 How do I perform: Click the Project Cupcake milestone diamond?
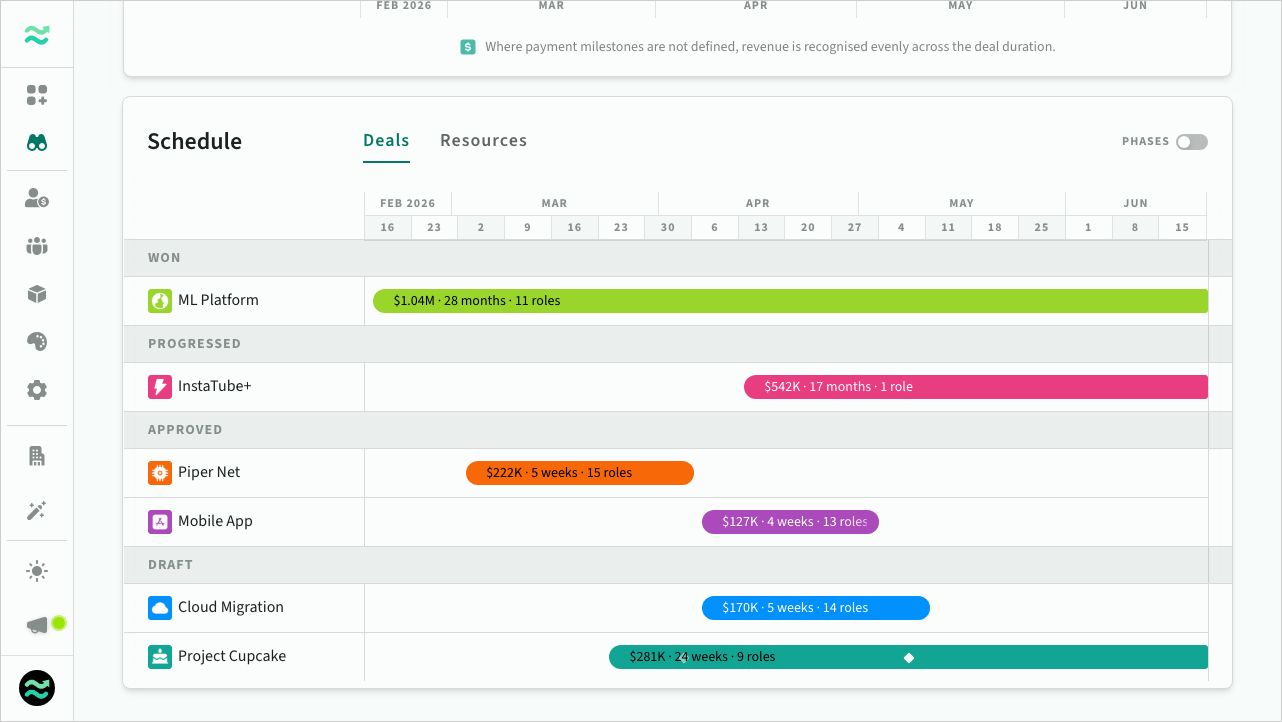click(x=909, y=657)
